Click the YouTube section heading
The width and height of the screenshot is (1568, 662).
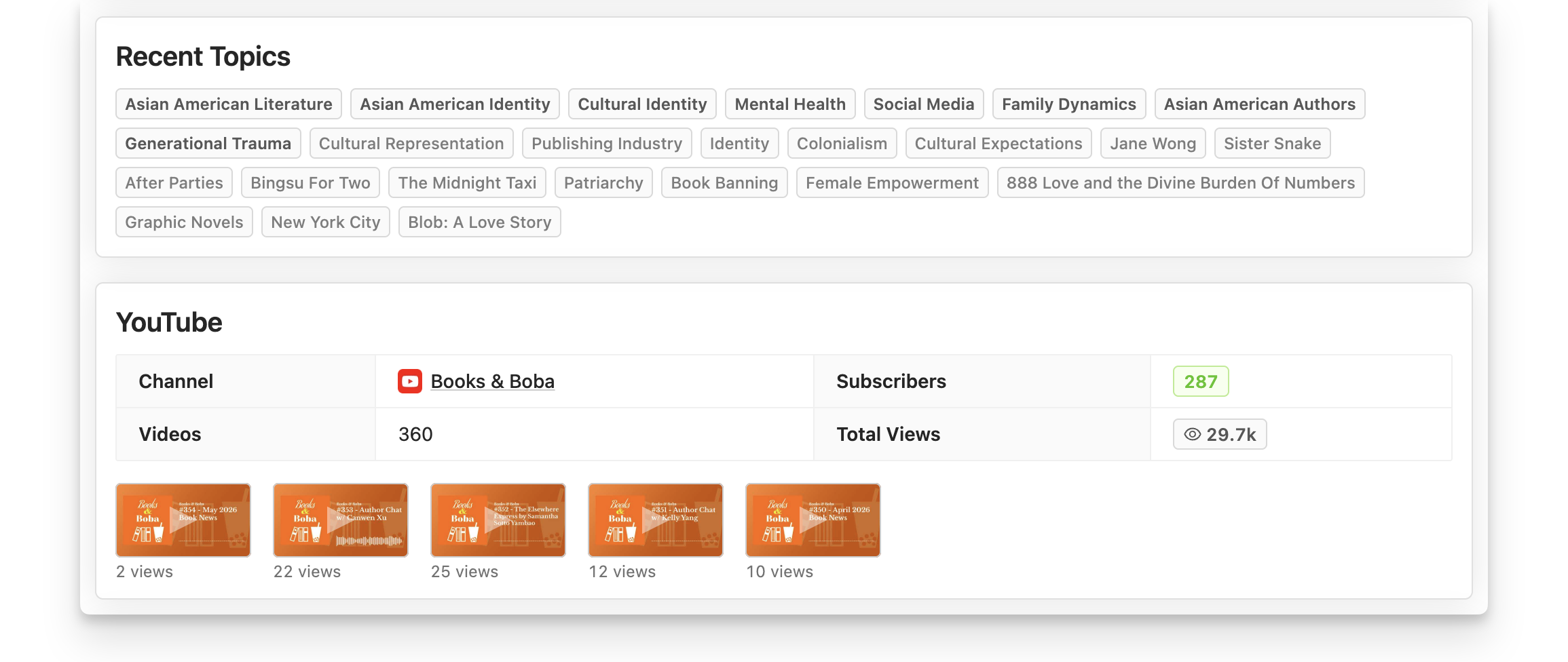(x=169, y=322)
